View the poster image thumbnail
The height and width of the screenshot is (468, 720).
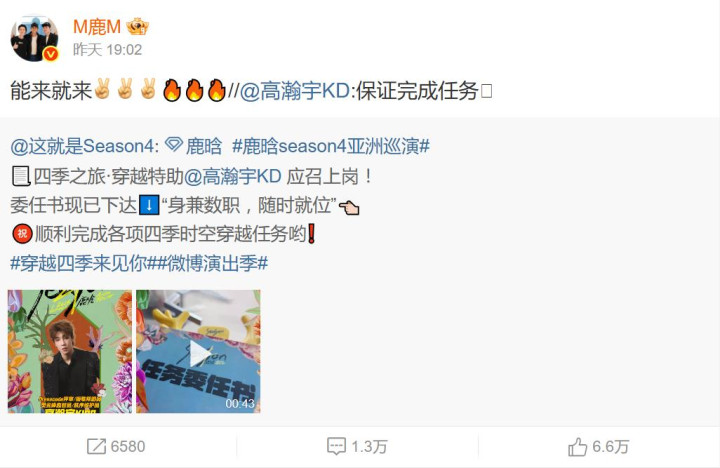tap(70, 351)
